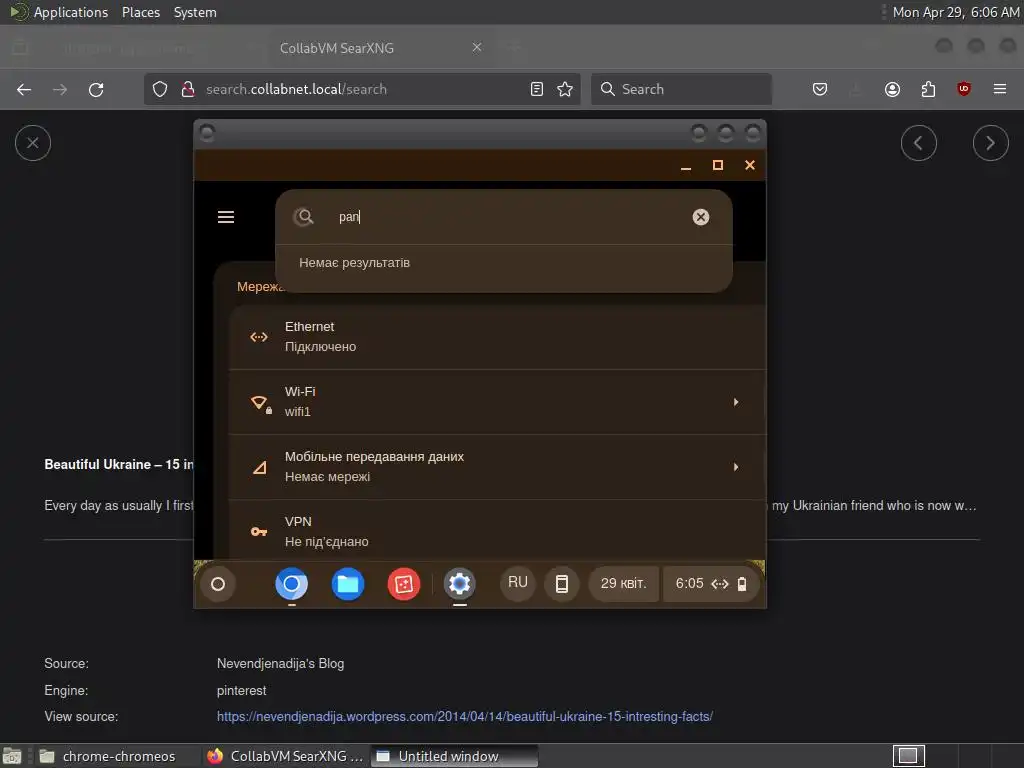Close the CollabVM SearXNG tab
Image resolution: width=1024 pixels, height=768 pixels.
tap(477, 48)
